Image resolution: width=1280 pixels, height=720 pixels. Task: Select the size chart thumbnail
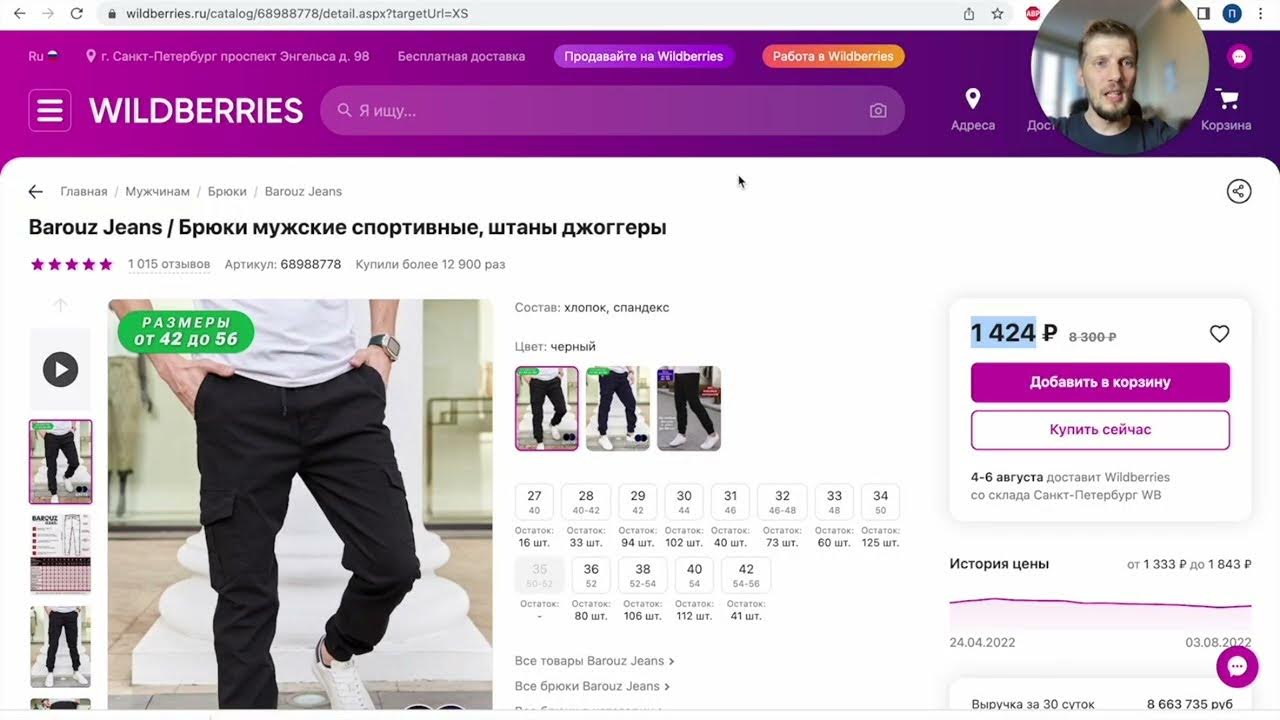pyautogui.click(x=60, y=554)
